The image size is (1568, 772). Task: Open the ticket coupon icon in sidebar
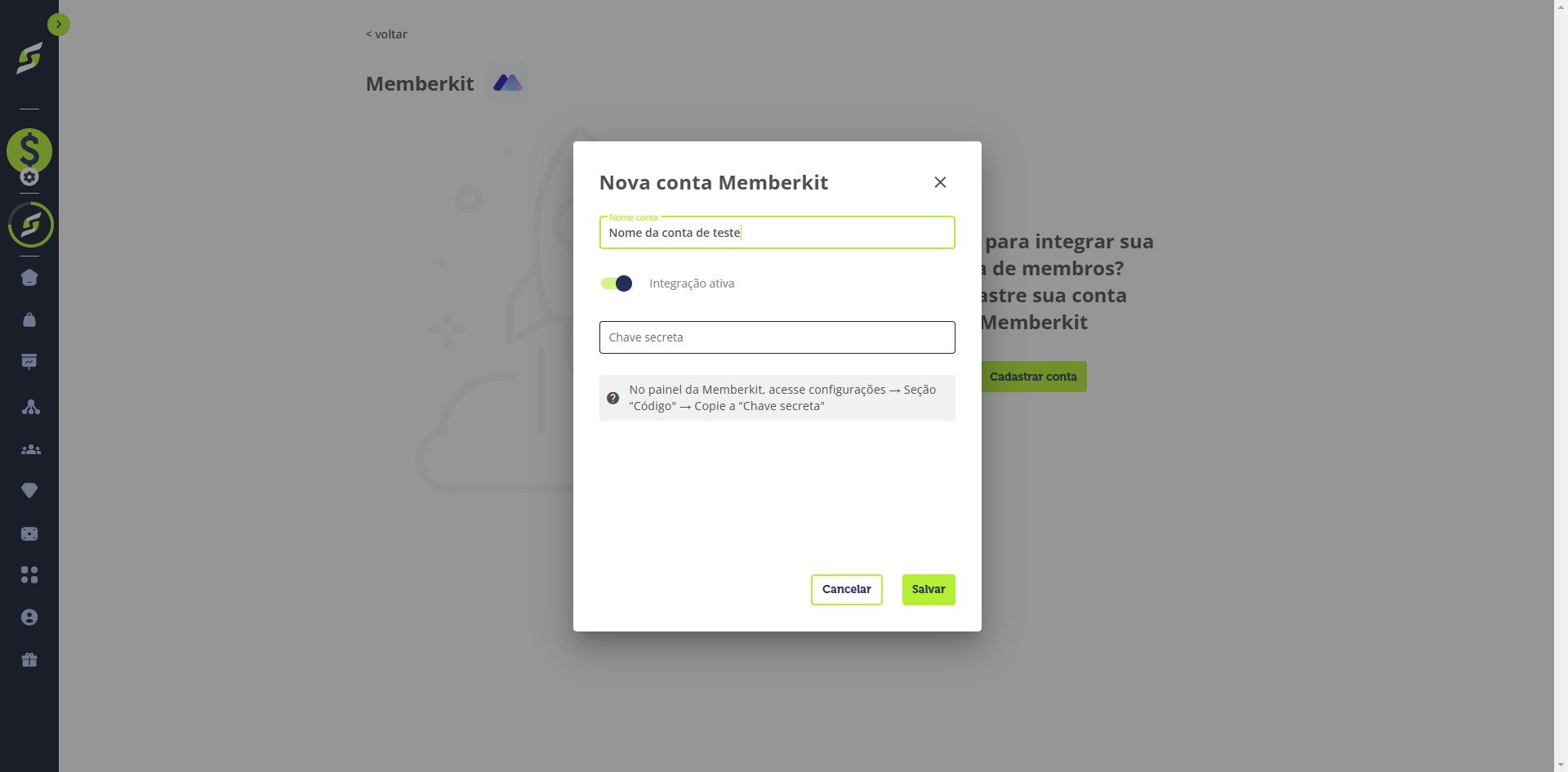click(29, 533)
